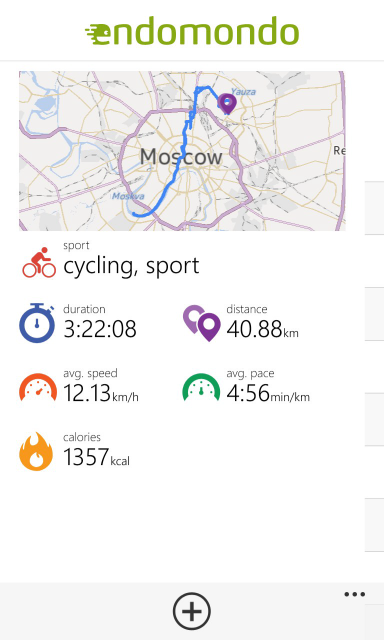Open the Moscow route map thumbnail

(x=182, y=151)
